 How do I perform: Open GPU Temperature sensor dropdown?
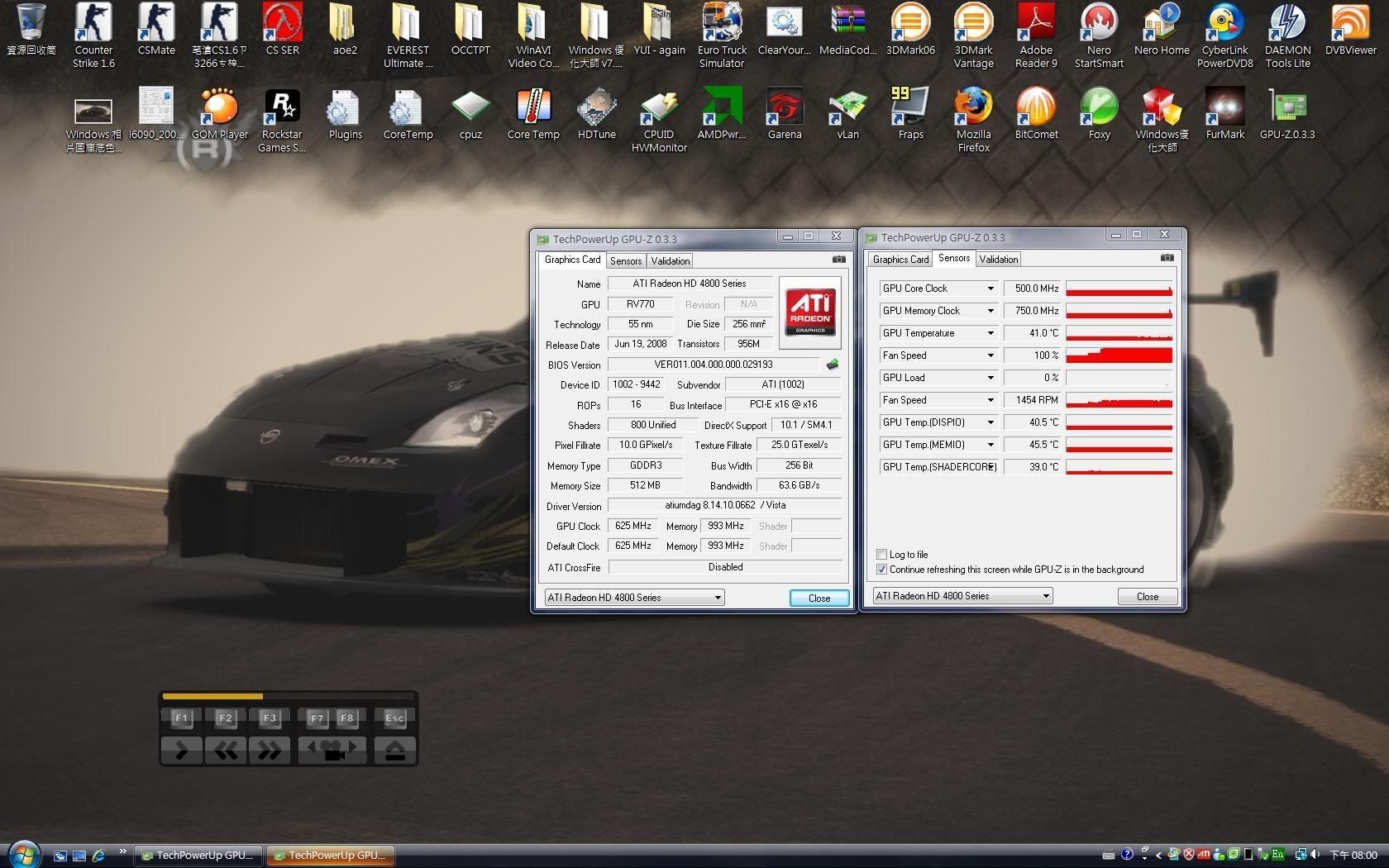(990, 333)
